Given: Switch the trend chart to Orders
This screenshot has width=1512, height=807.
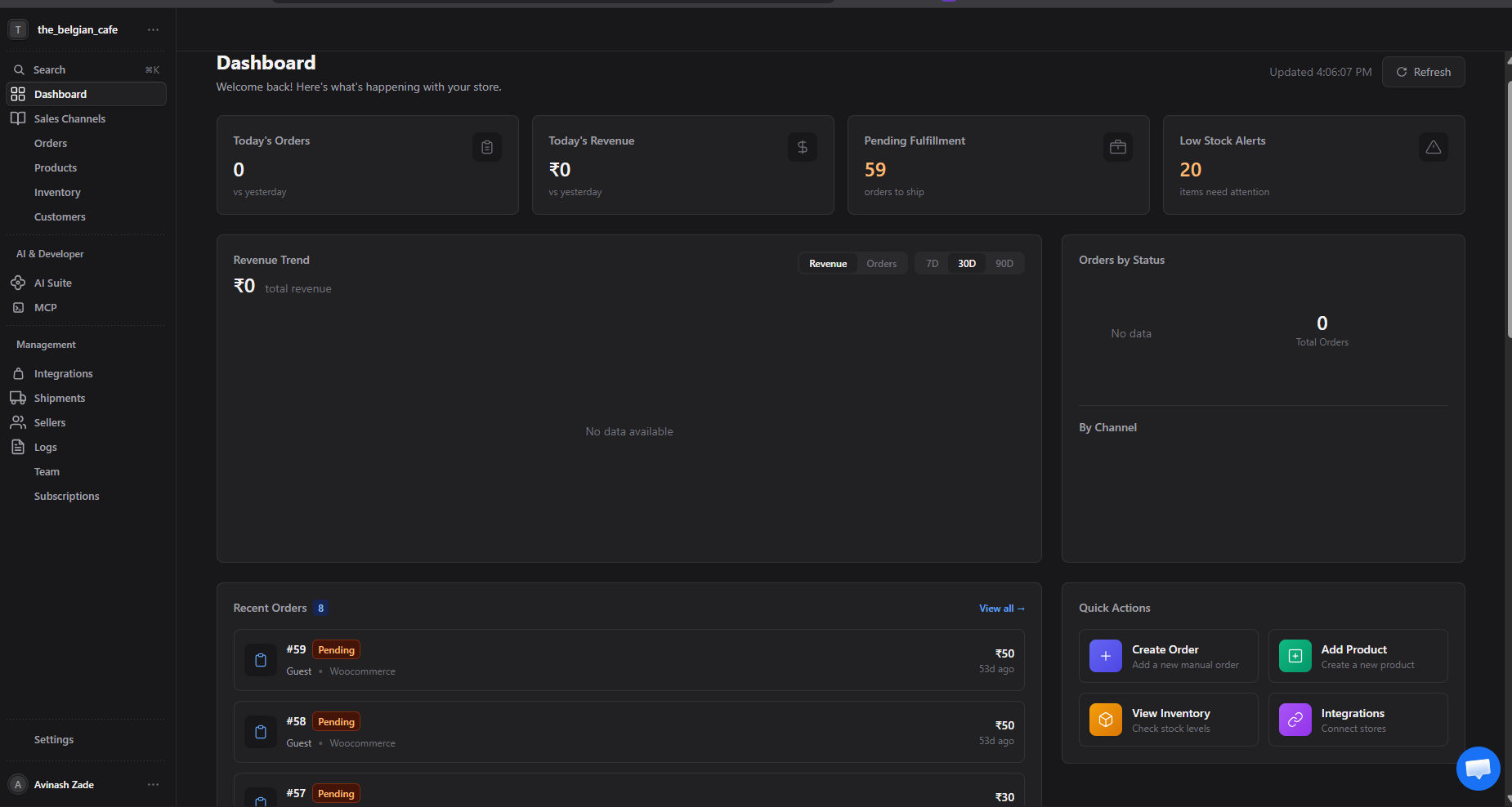Looking at the screenshot, I should [881, 264].
